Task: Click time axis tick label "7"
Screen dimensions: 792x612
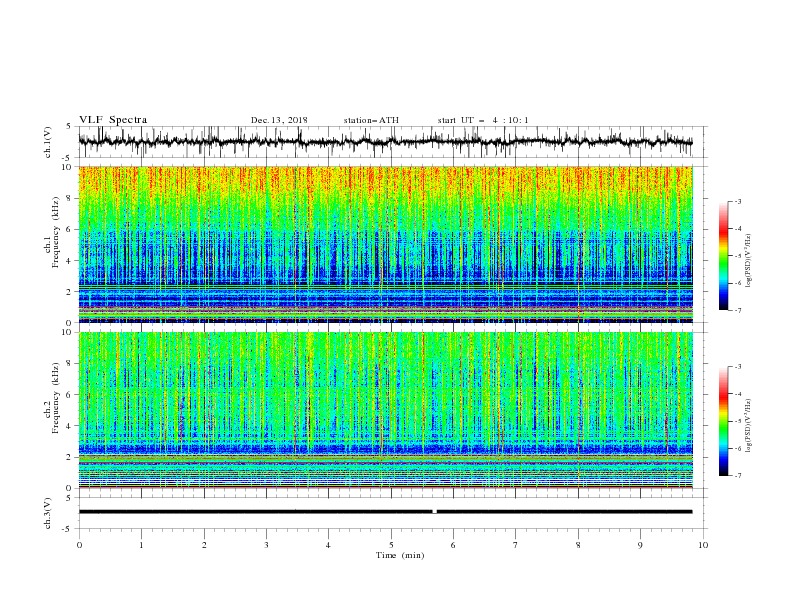Action: 516,545
